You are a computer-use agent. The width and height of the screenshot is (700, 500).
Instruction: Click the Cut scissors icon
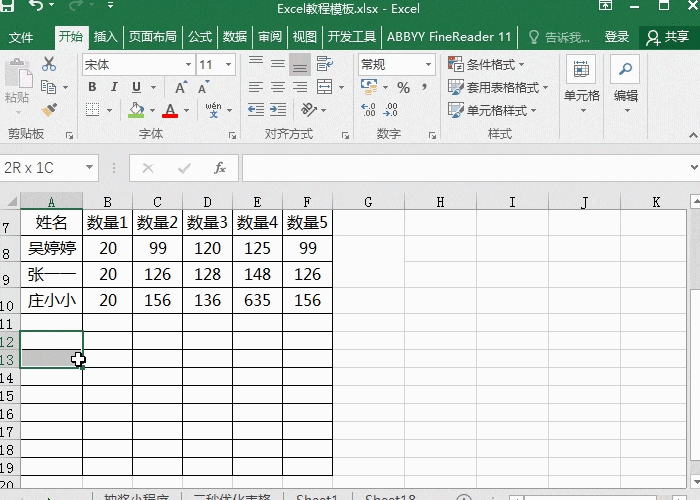point(49,64)
